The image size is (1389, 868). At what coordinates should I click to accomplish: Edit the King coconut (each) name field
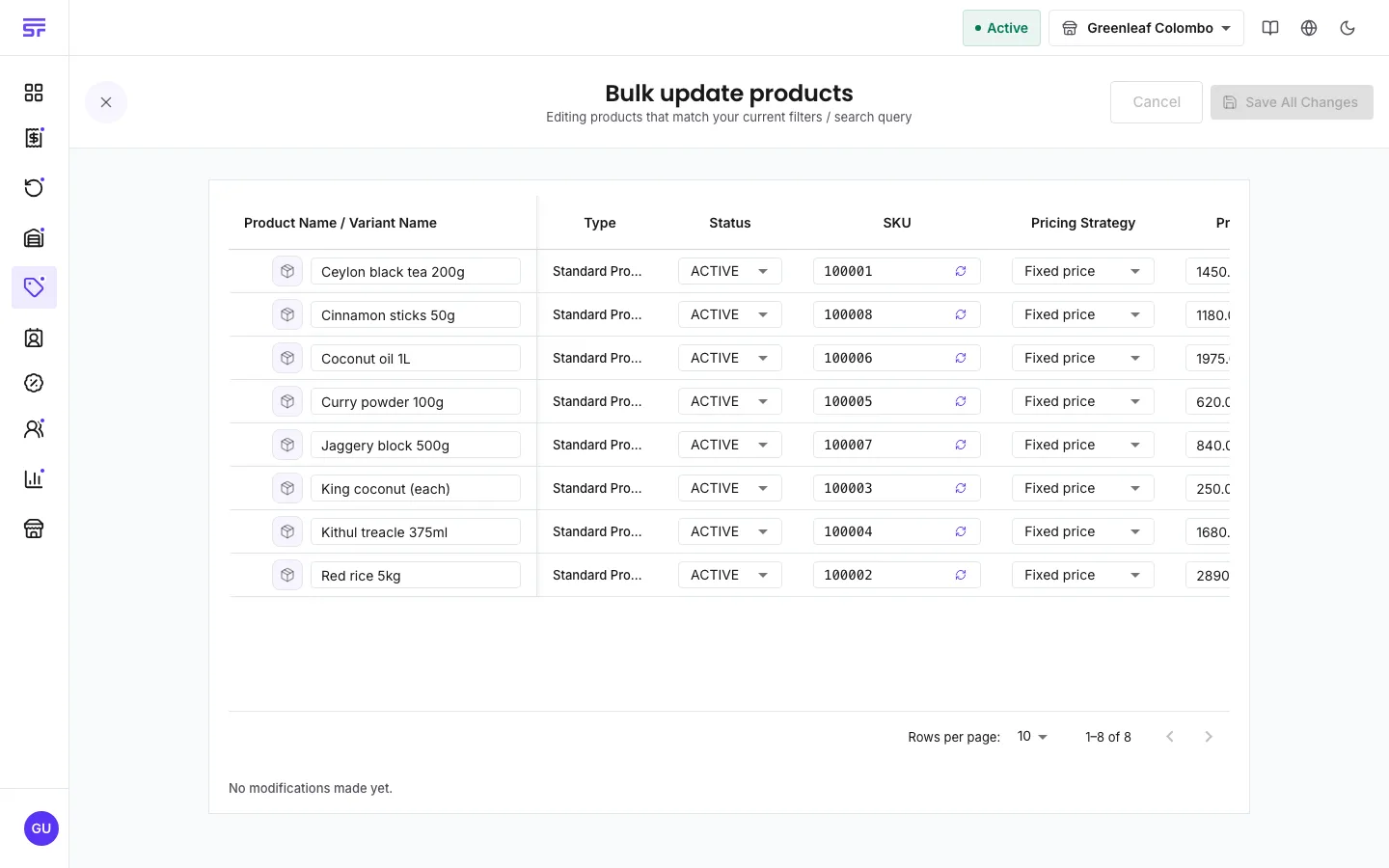point(416,488)
